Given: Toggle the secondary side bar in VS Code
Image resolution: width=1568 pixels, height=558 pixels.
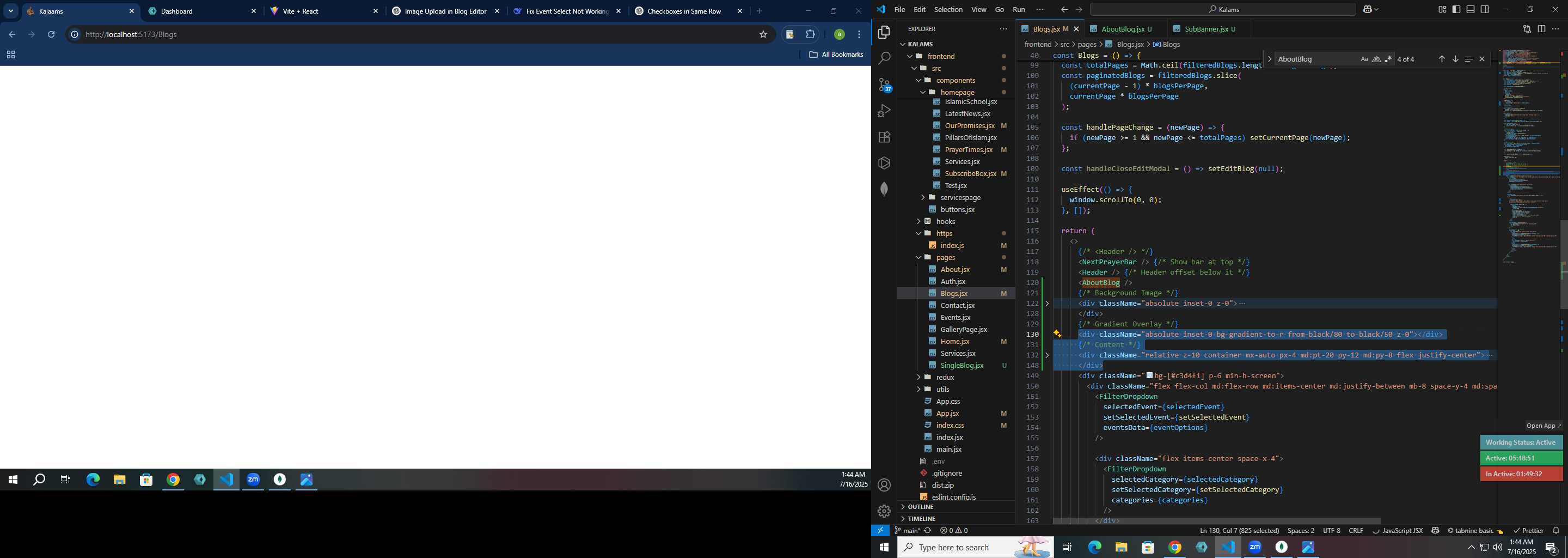Looking at the screenshot, I should [x=1485, y=10].
